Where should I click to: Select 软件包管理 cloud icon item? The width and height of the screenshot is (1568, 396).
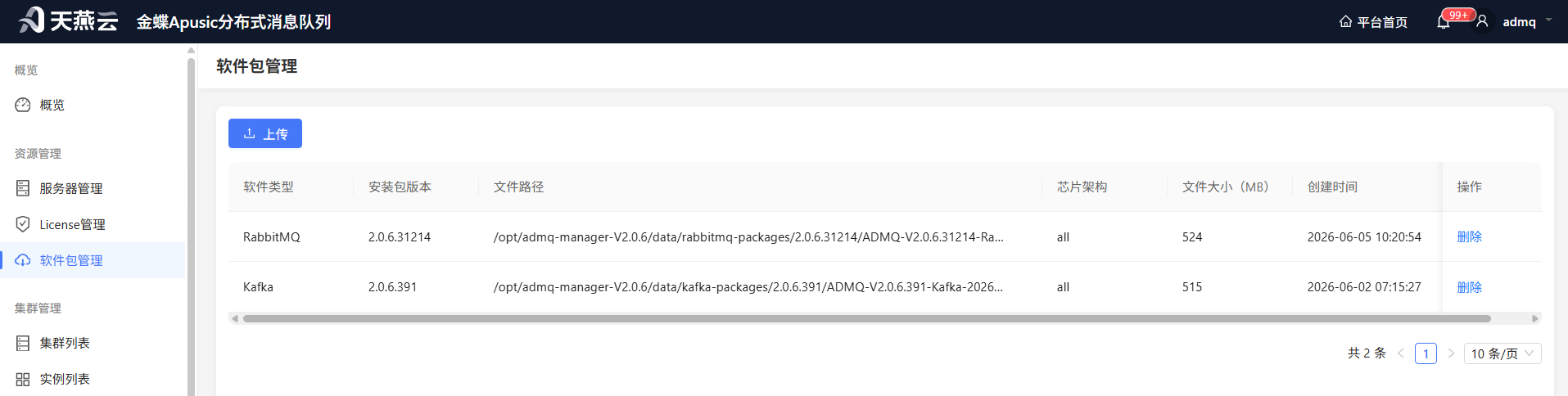23,260
